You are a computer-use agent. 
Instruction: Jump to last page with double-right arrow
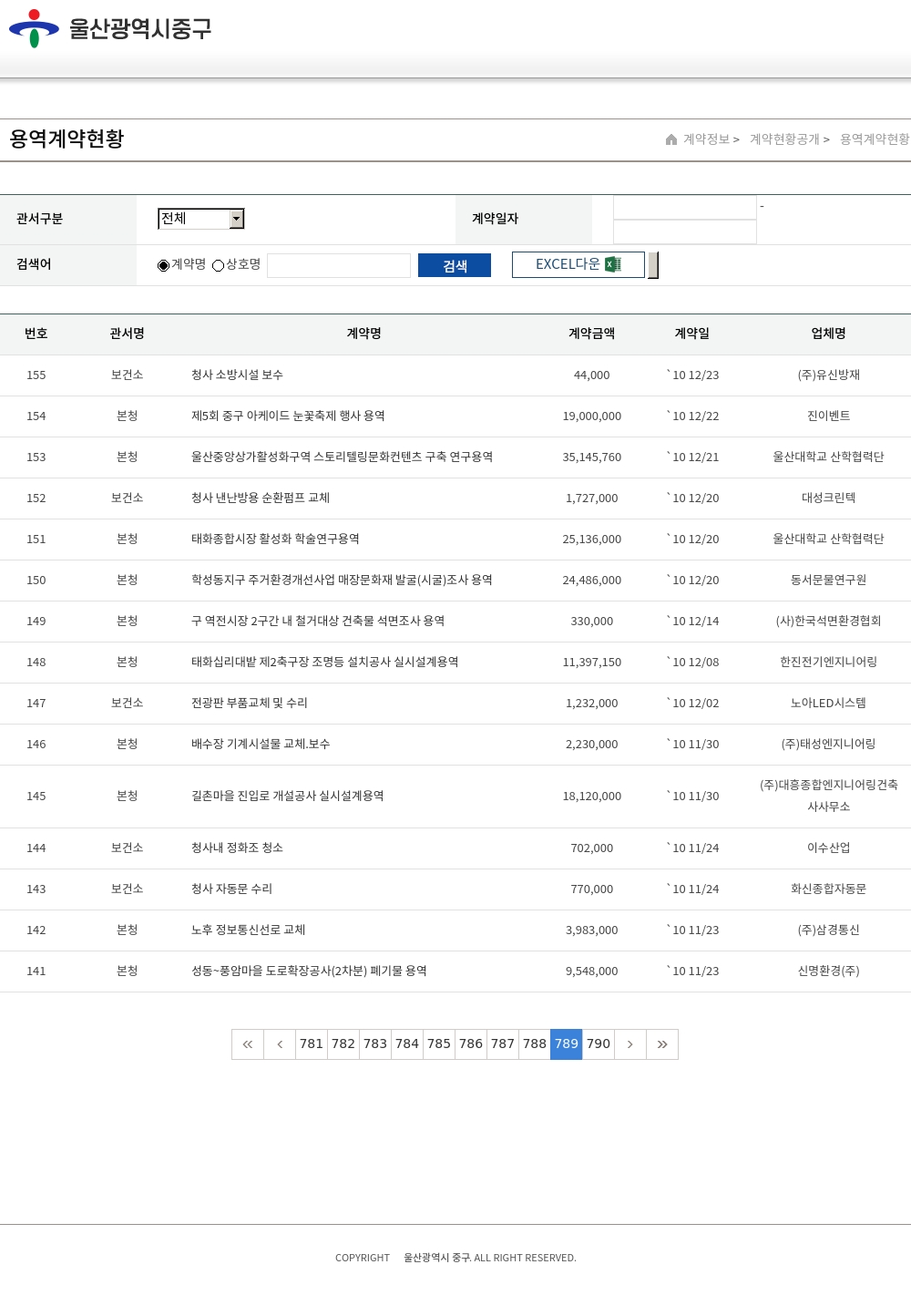pos(662,1044)
